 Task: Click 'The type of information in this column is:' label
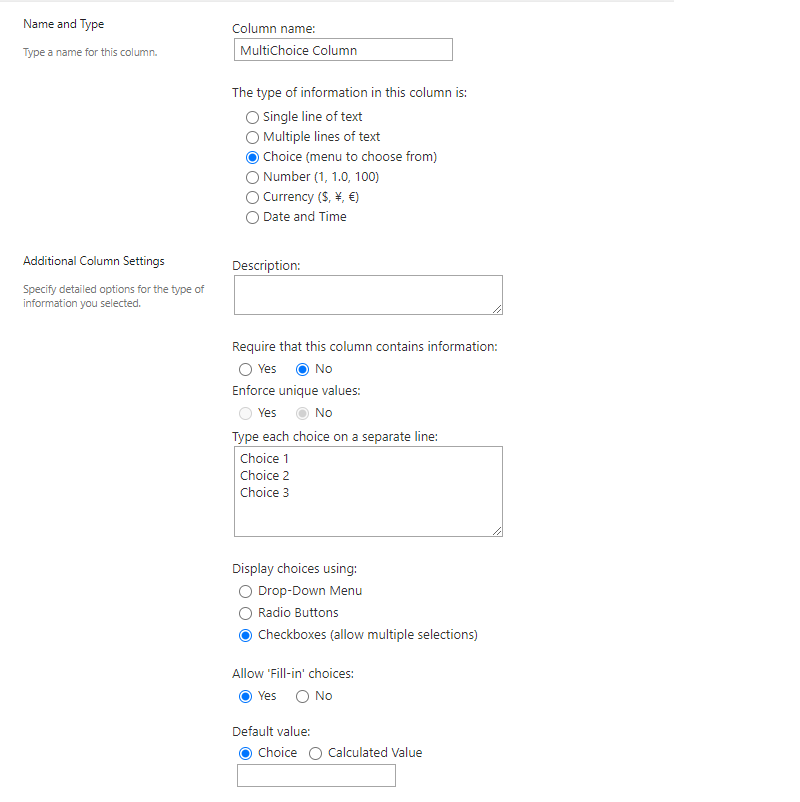coord(349,93)
